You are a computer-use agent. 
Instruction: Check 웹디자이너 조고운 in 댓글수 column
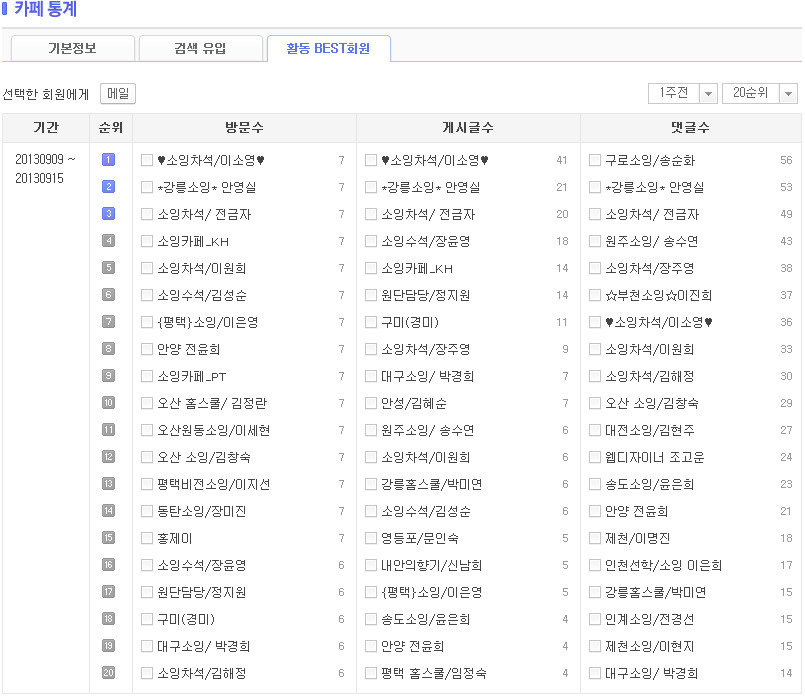click(595, 457)
